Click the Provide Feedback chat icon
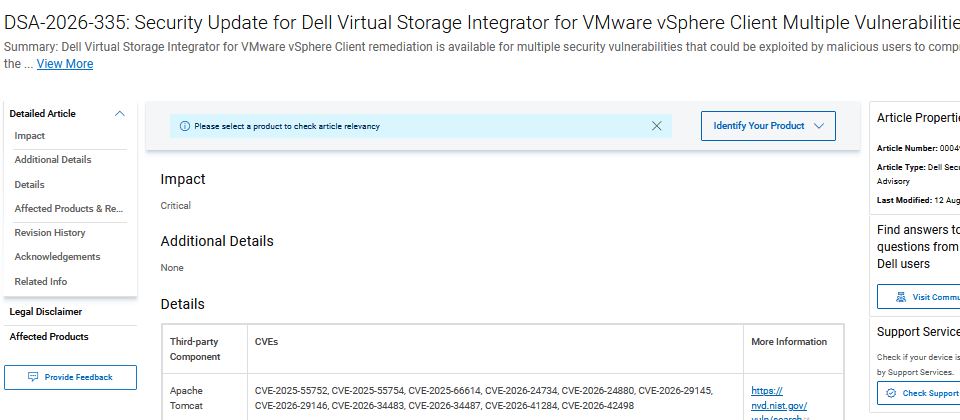 tap(33, 377)
